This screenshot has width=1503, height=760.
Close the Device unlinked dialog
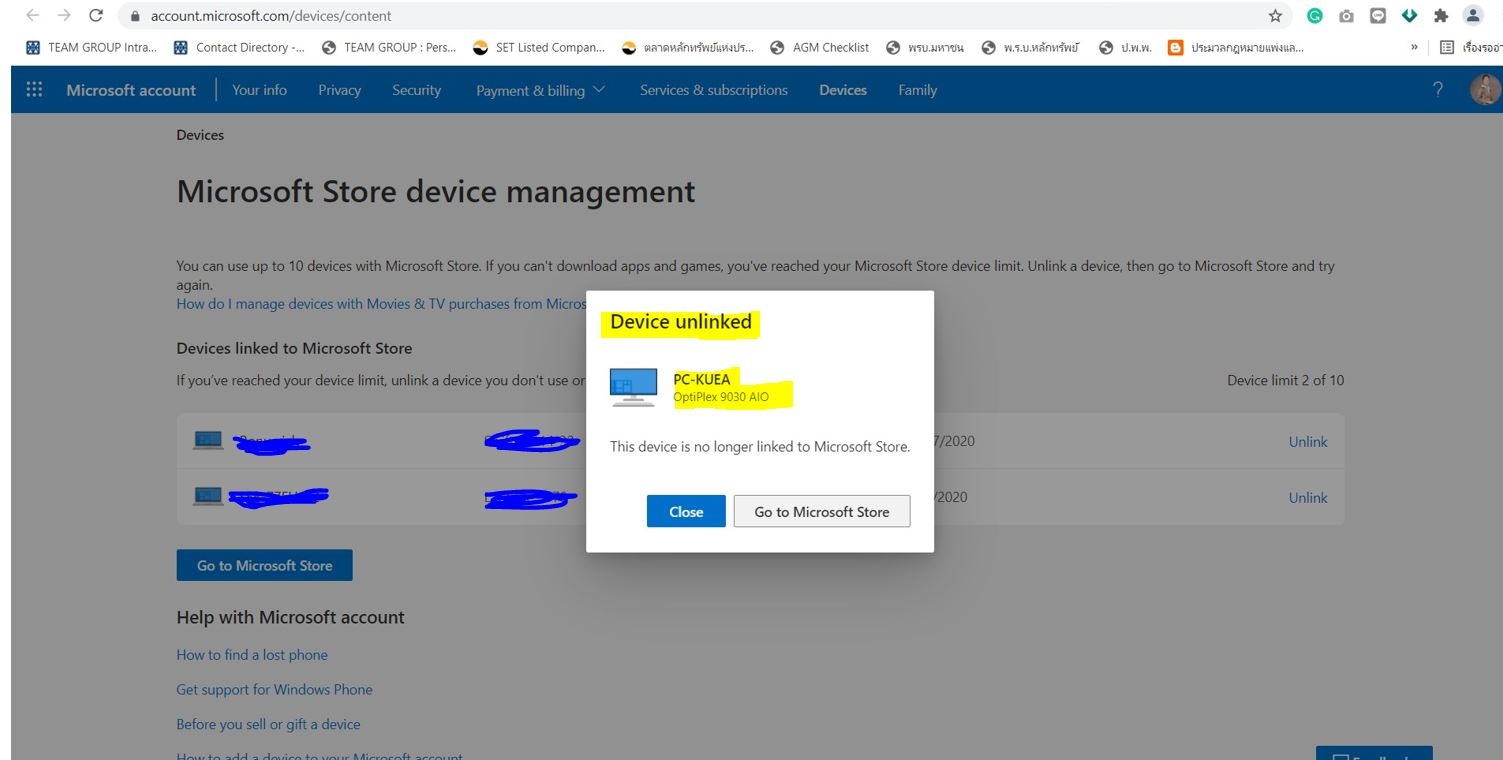point(686,511)
